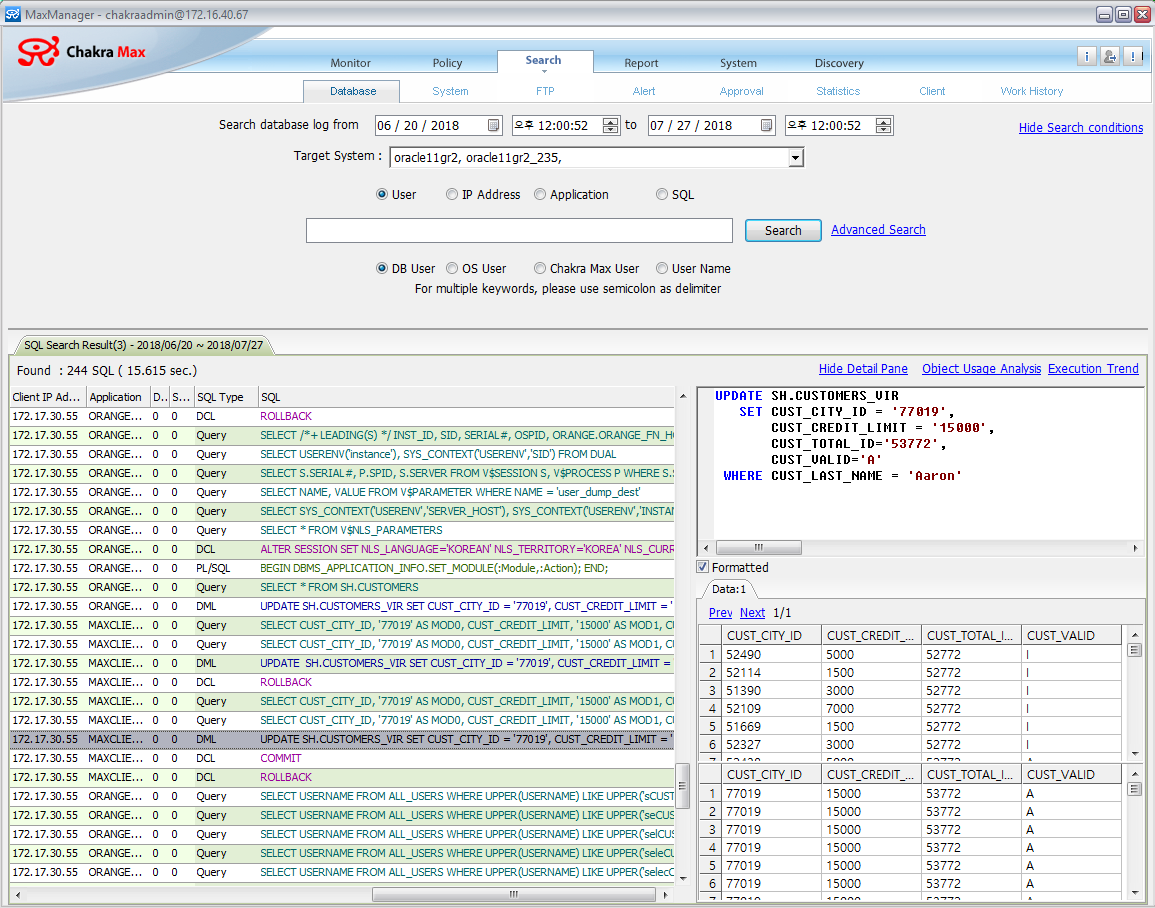Select the SELECT * FROM V$NLS_PARAMETERS row
The height and width of the screenshot is (908, 1155).
coord(342,530)
